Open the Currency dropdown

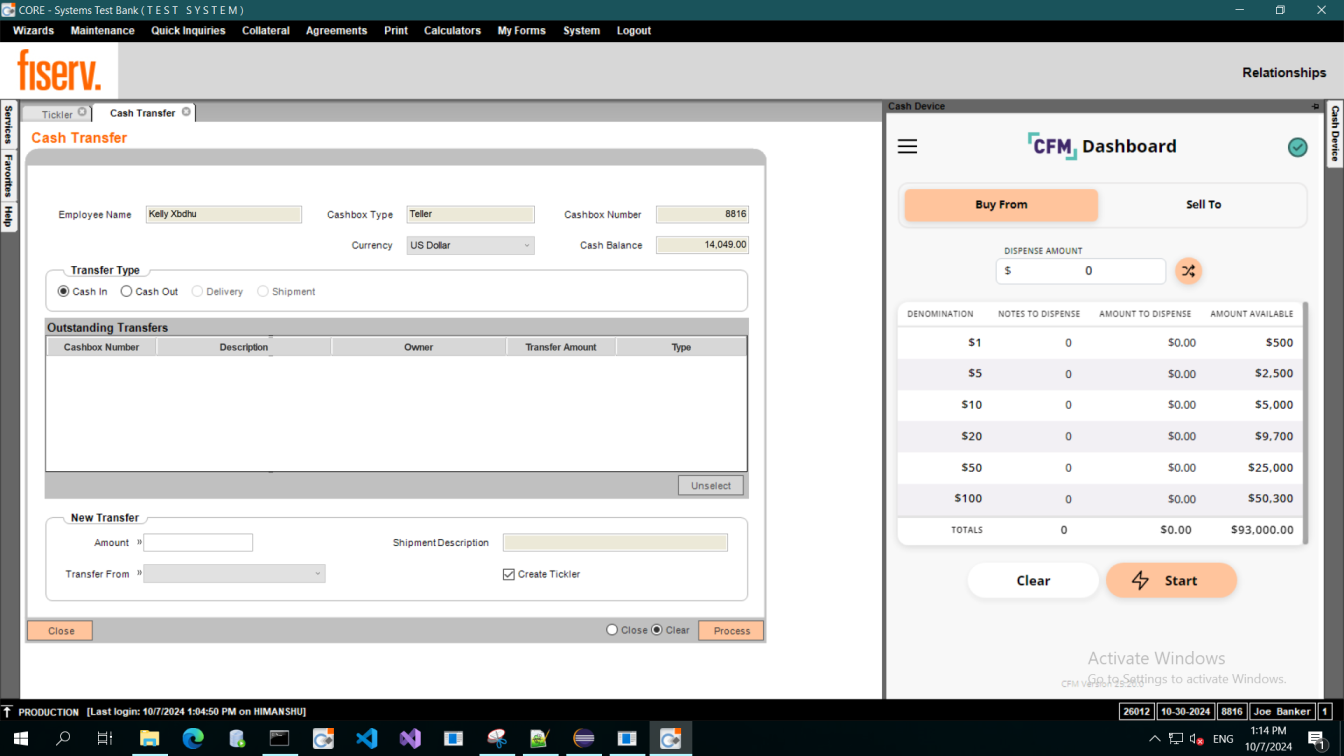tap(470, 245)
